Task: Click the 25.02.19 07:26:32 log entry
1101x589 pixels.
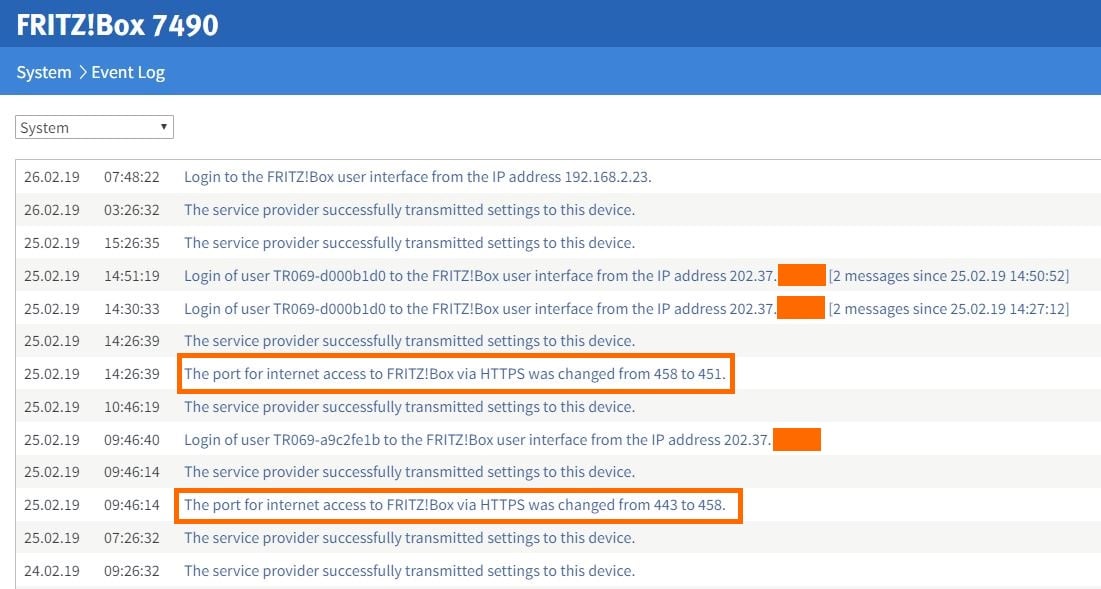Action: coord(558,538)
